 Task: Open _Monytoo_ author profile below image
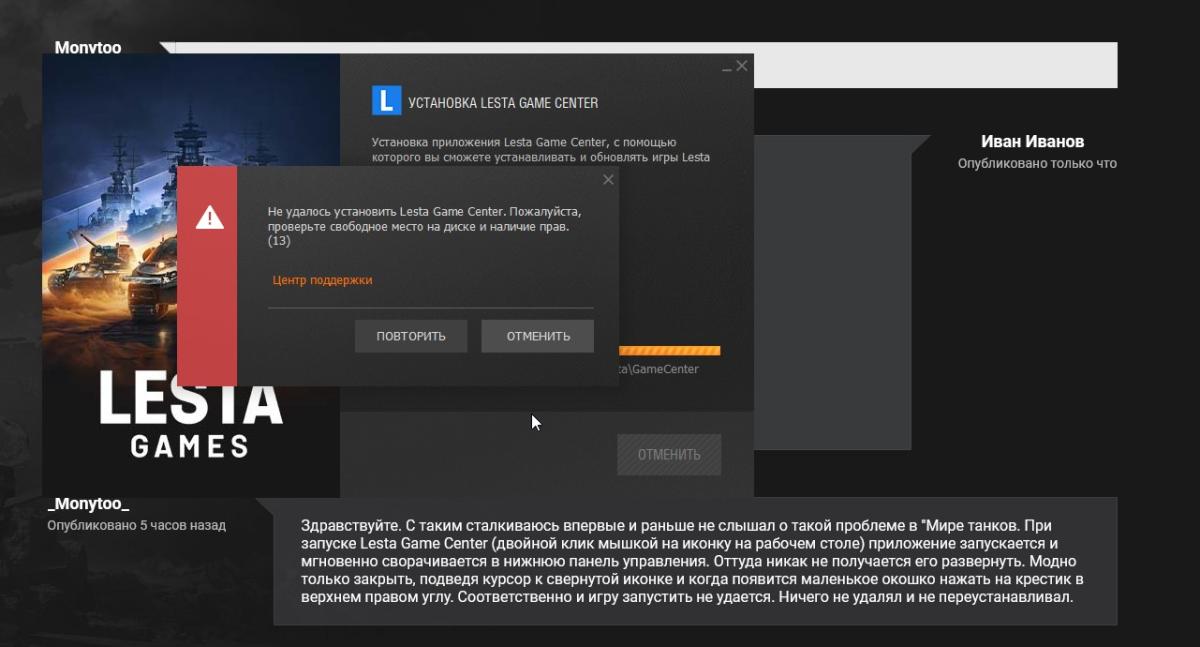click(x=88, y=505)
